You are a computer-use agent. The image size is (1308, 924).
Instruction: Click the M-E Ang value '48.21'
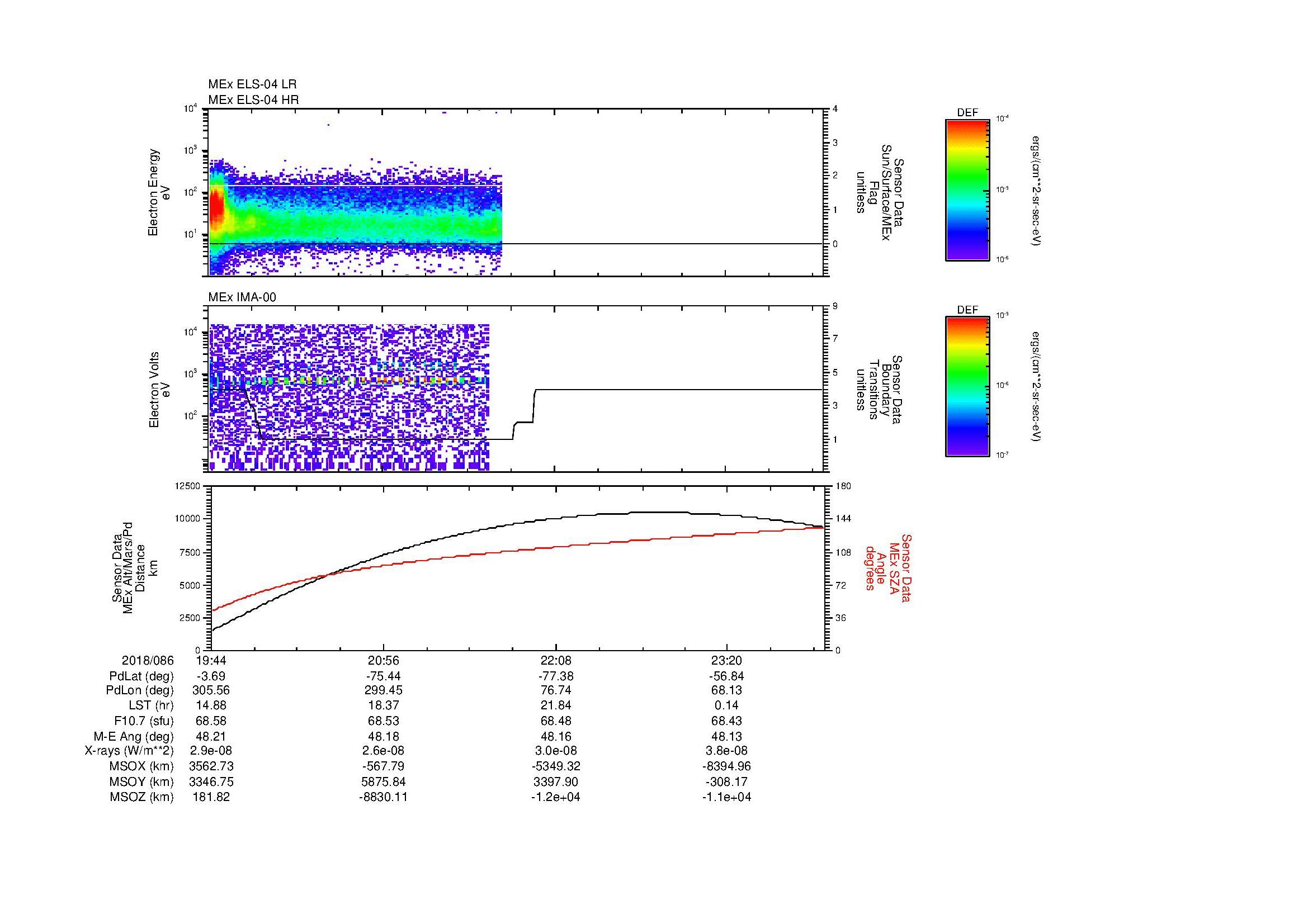pos(211,736)
